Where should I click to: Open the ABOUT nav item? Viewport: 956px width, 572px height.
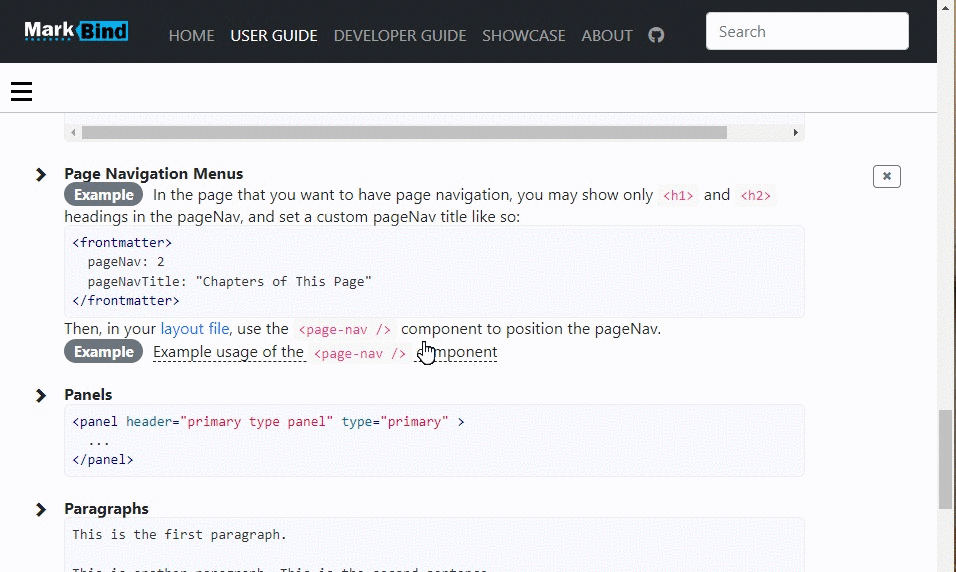tap(607, 35)
